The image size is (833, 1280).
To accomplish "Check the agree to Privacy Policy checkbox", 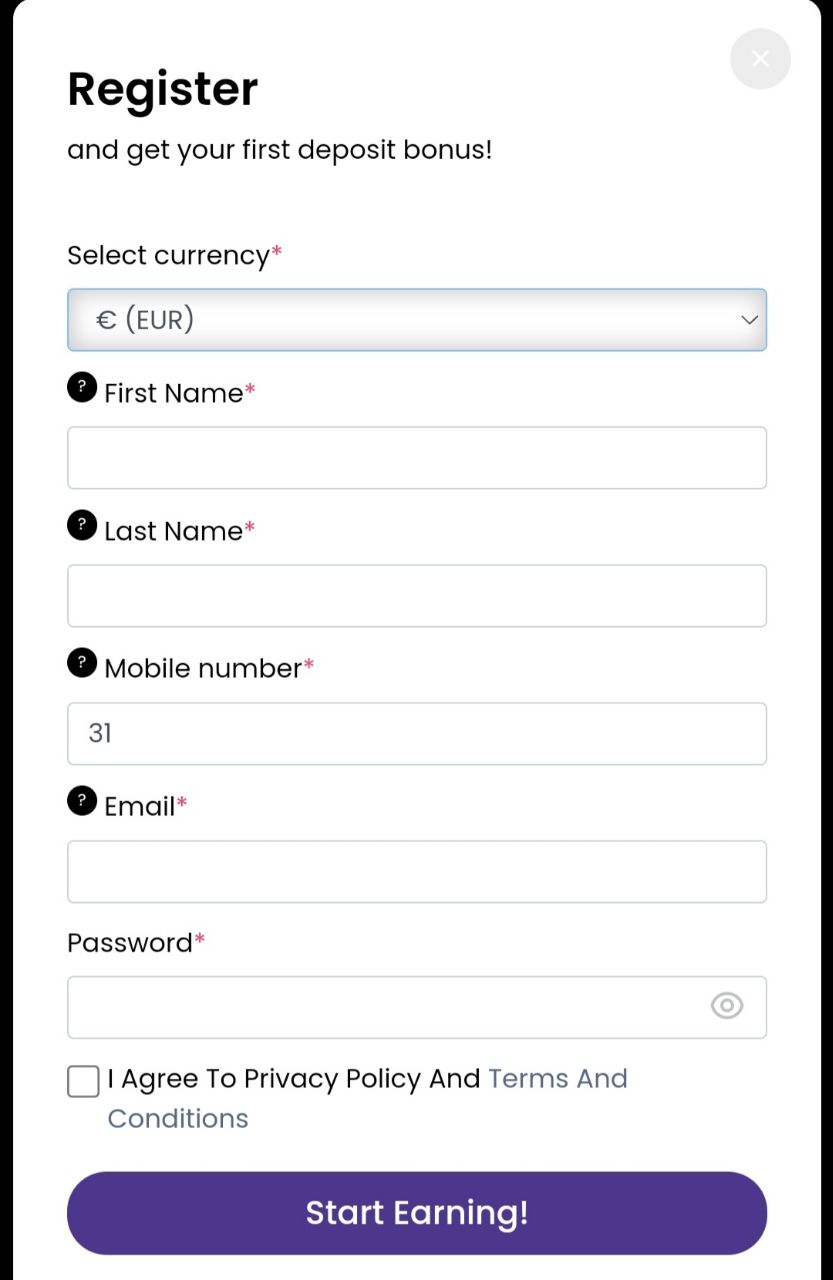I will click(83, 1081).
